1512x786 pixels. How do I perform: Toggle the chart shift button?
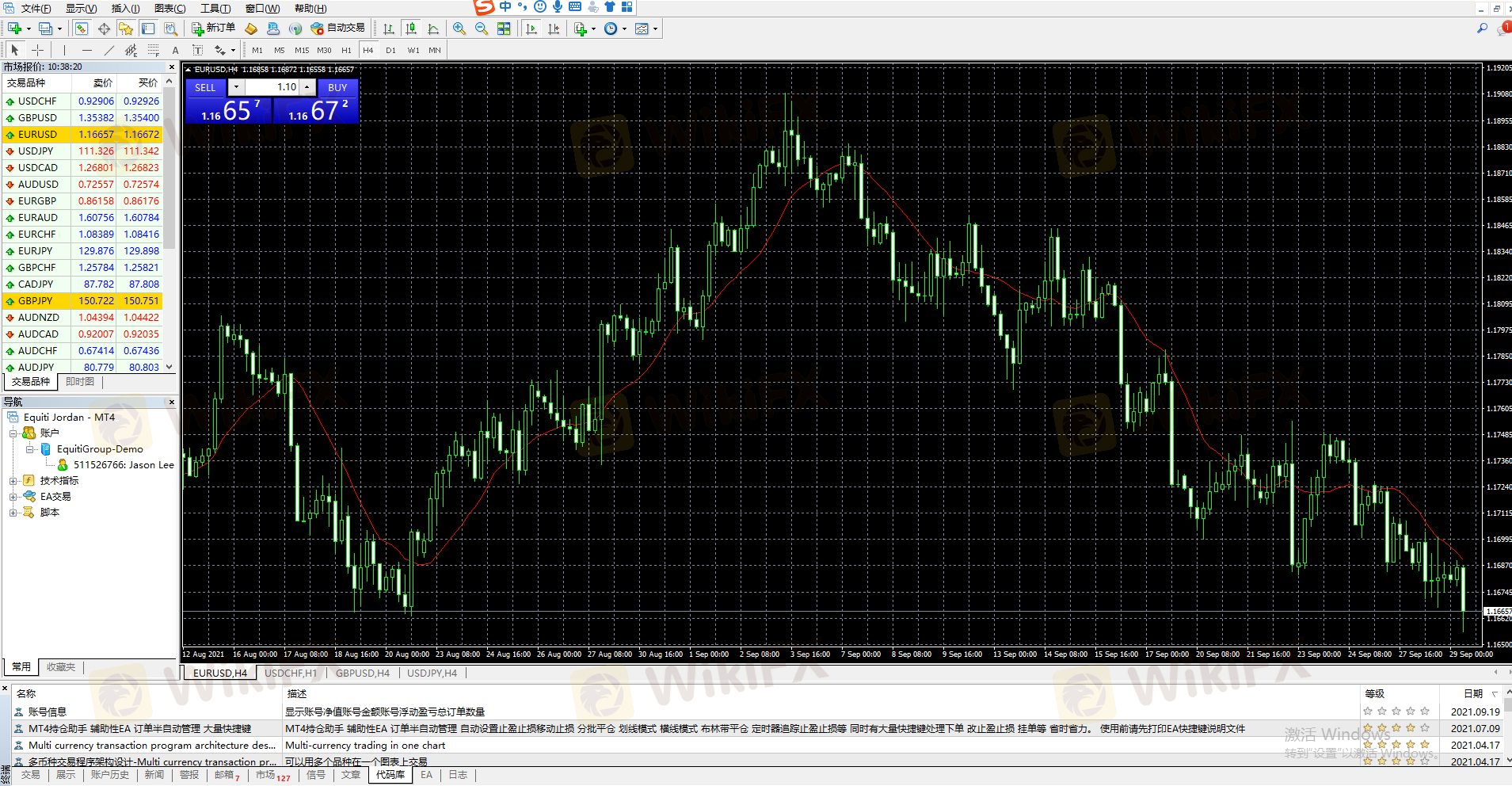tap(554, 29)
